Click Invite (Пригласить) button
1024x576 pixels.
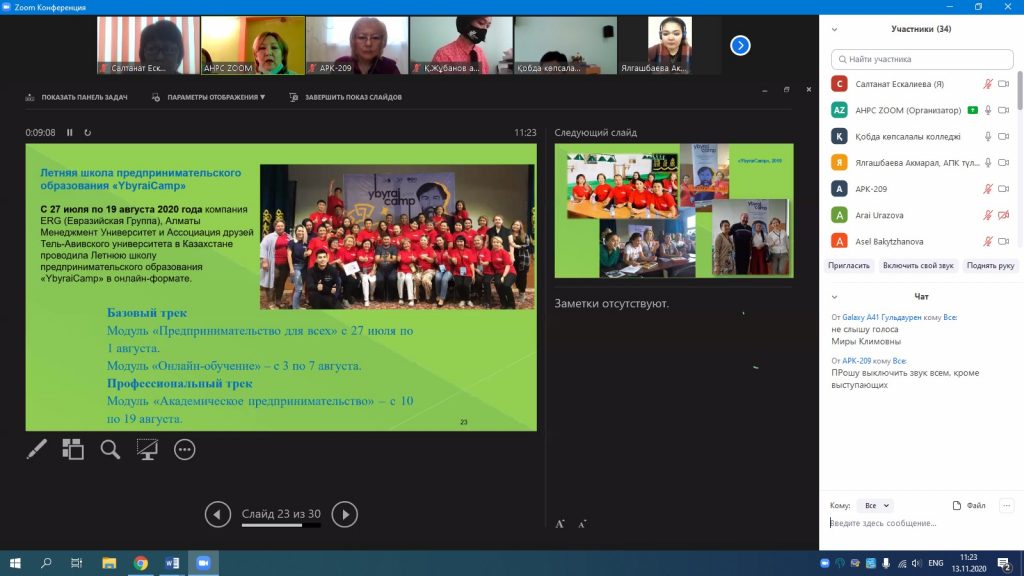coord(849,266)
